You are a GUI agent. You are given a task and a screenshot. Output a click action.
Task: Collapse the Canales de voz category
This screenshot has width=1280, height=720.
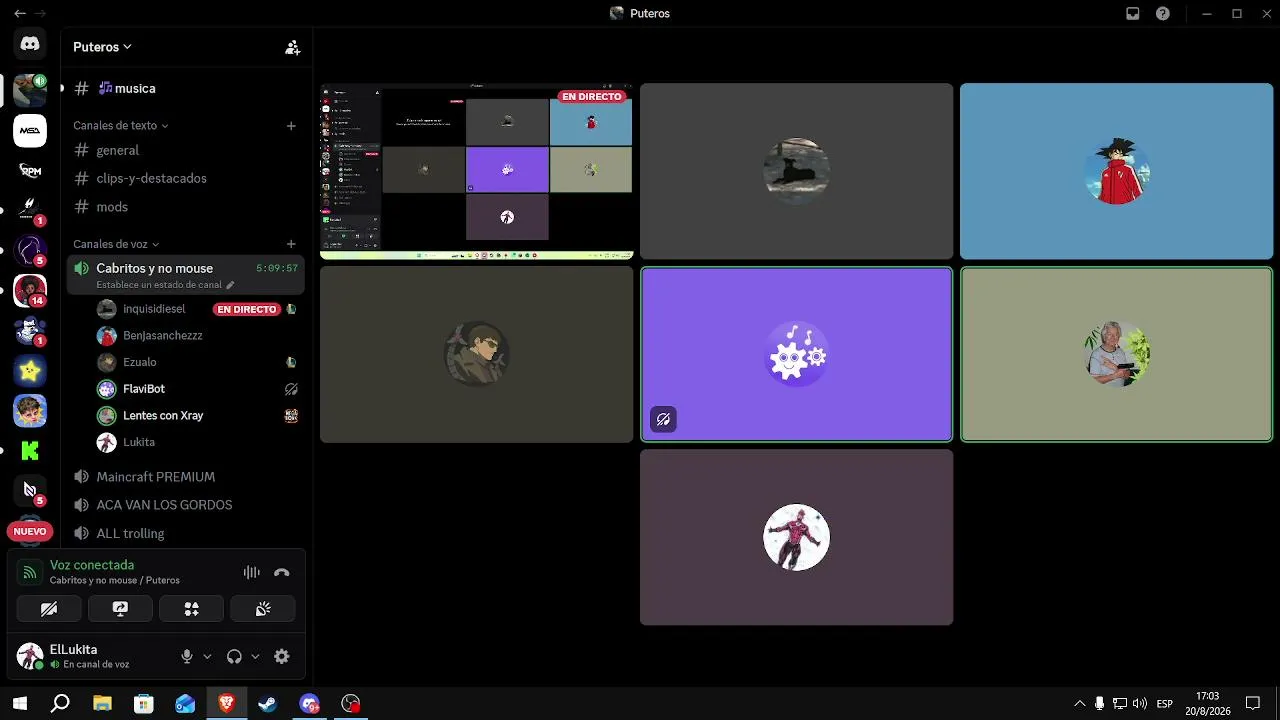pos(116,244)
